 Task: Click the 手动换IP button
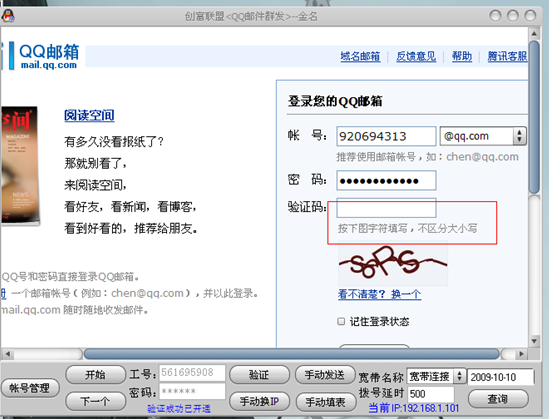259,401
